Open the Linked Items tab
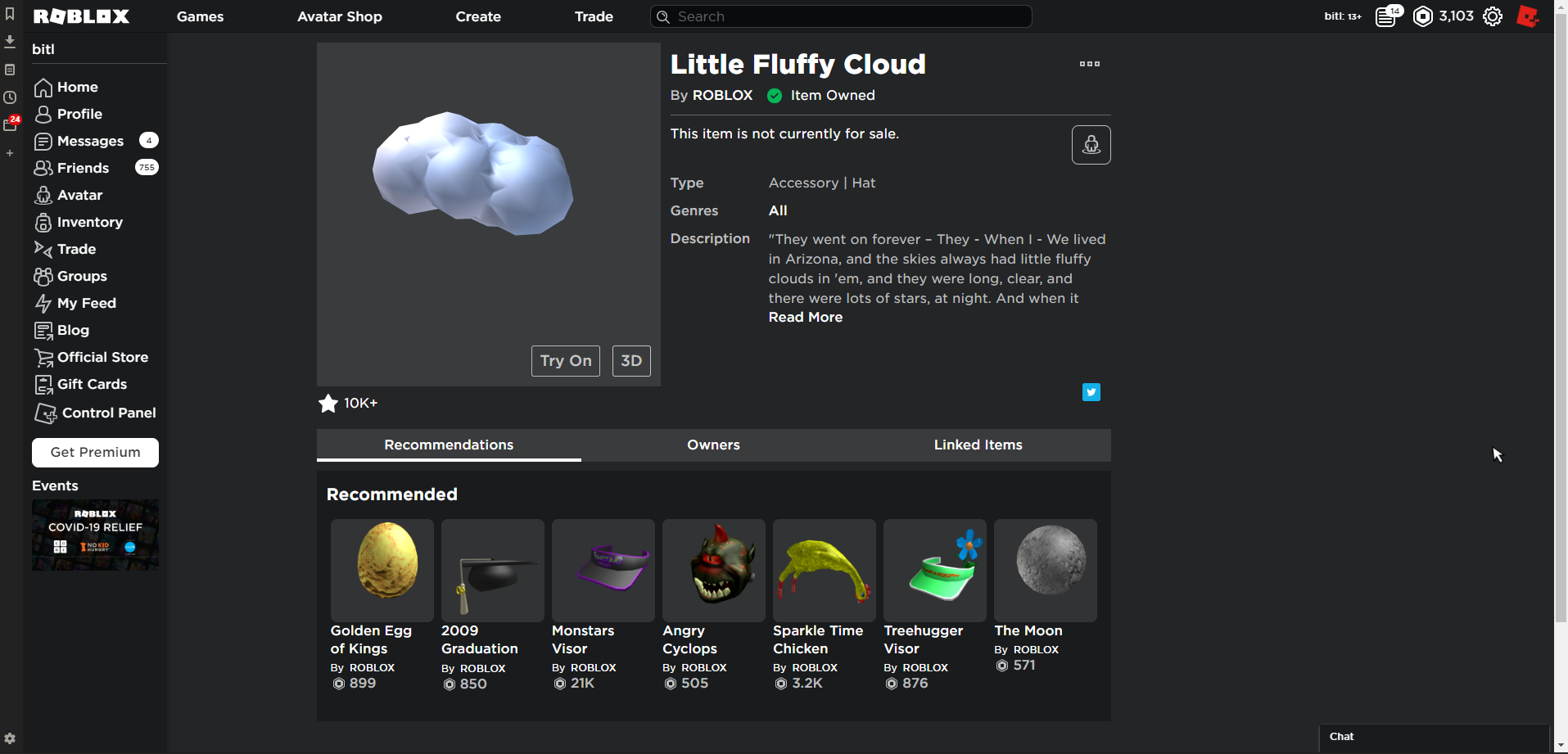Viewport: 1568px width, 754px height. 978,445
